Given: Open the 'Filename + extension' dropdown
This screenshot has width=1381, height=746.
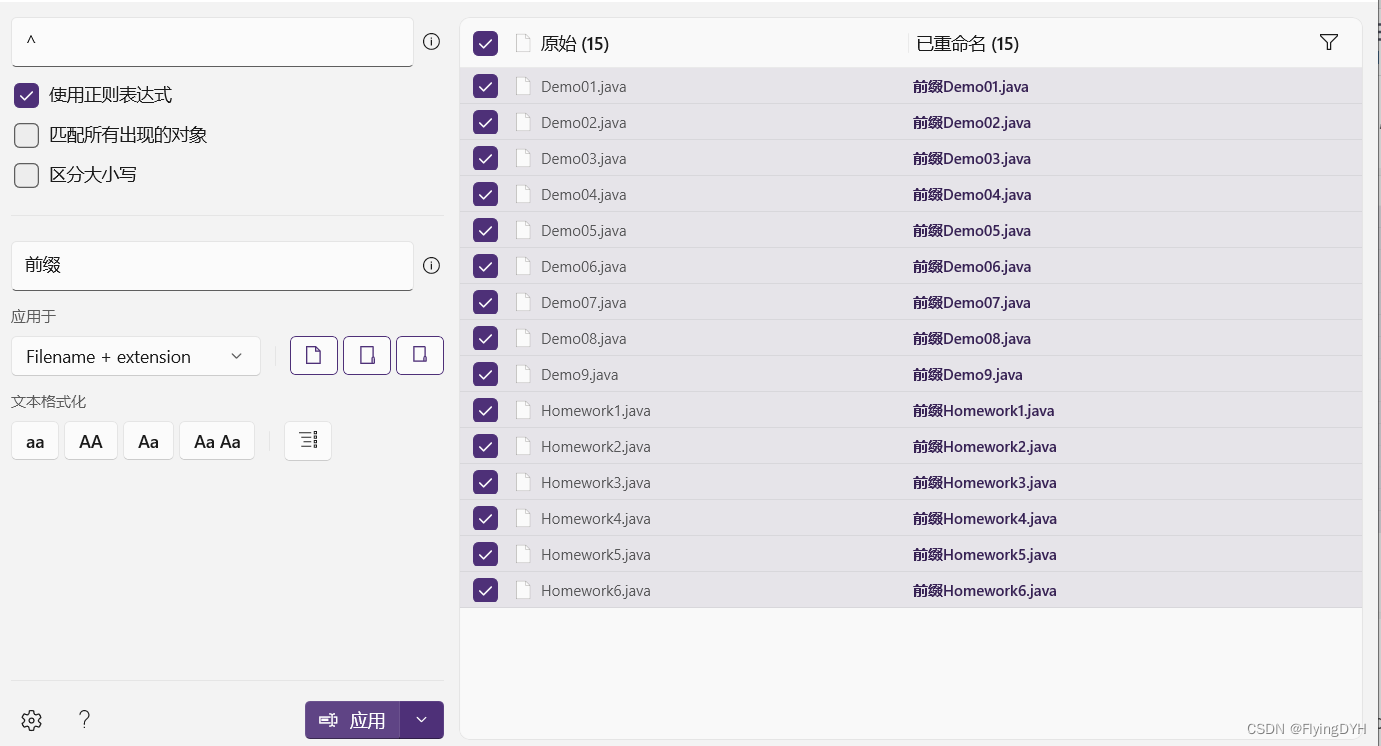Looking at the screenshot, I should [x=136, y=357].
